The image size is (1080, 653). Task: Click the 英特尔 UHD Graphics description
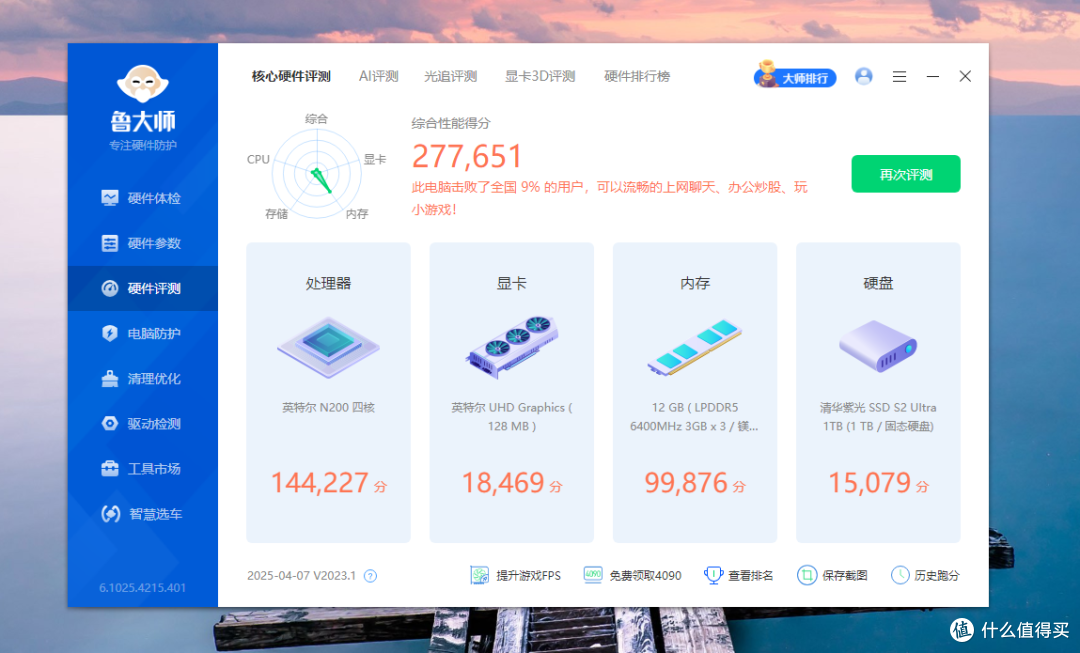click(512, 417)
